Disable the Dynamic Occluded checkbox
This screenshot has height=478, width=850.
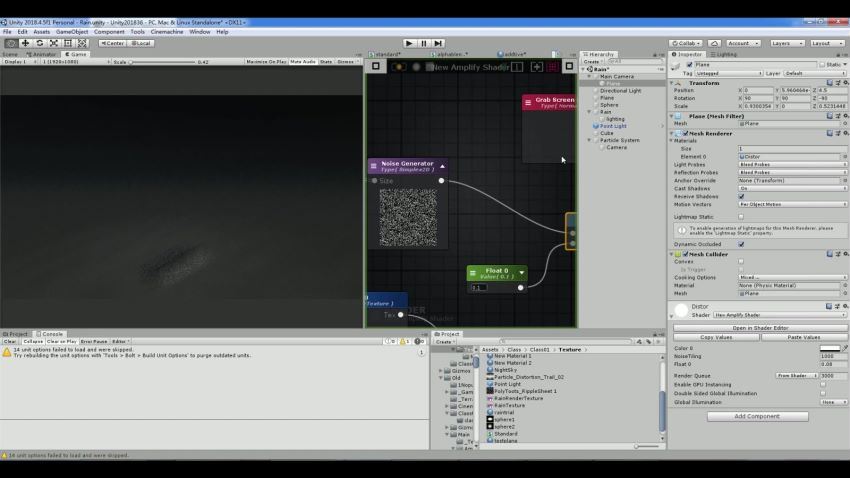click(741, 244)
